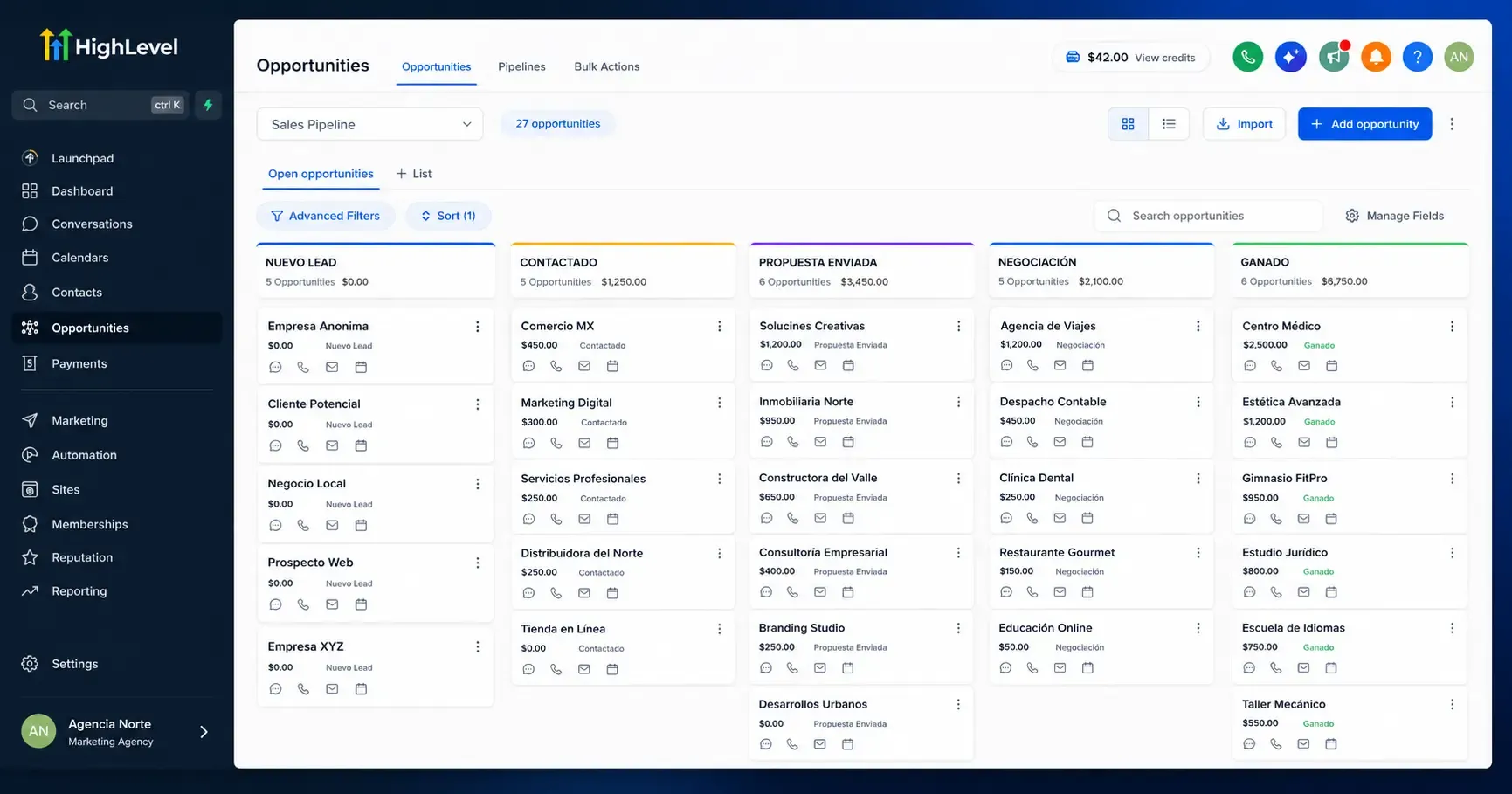Switch to list view layout
This screenshot has height=794, width=1512.
[1169, 124]
